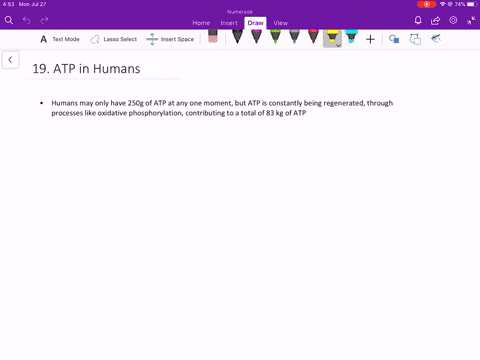480x360 pixels.
Task: Pick the black pen
Action: [237, 37]
